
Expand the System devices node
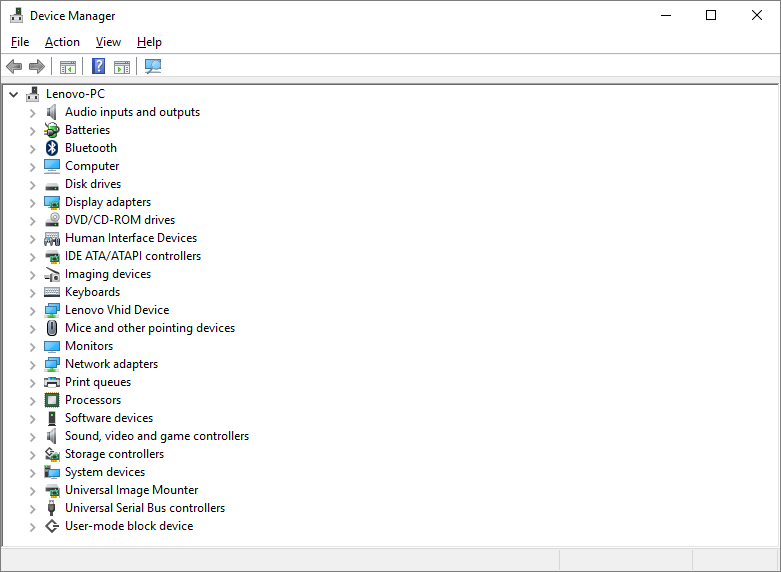pos(32,472)
